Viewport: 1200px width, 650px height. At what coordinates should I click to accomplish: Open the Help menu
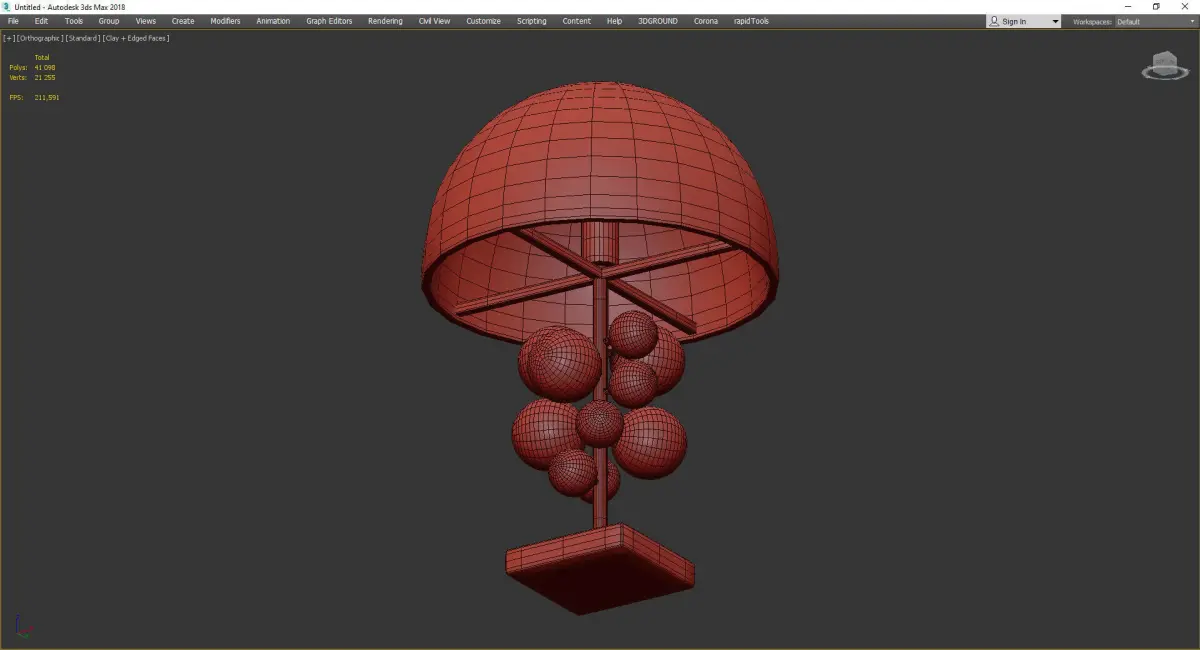[x=614, y=21]
